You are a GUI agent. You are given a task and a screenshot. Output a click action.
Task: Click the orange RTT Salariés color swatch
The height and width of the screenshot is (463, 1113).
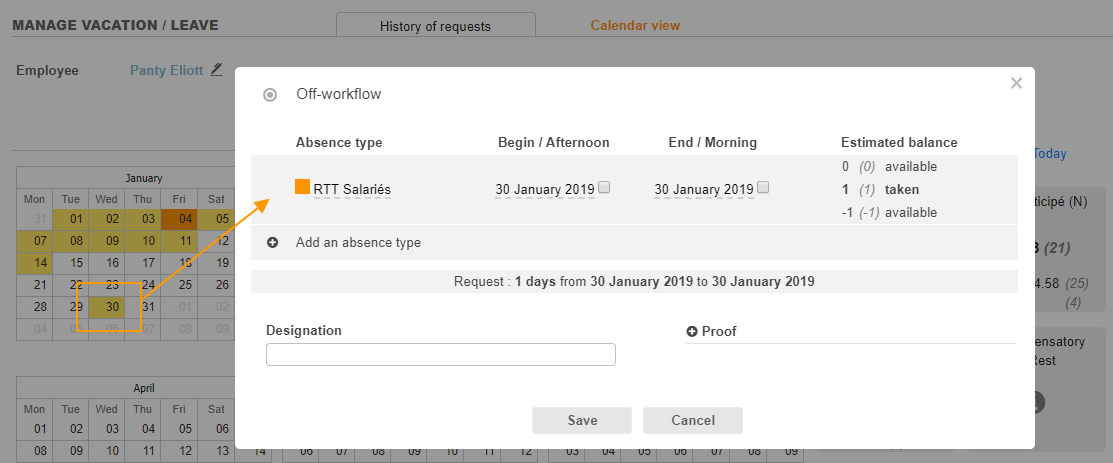[x=302, y=187]
